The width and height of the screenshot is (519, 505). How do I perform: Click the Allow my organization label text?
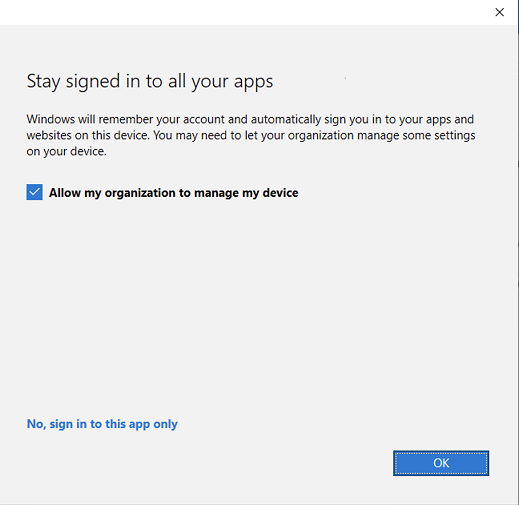[x=173, y=193]
